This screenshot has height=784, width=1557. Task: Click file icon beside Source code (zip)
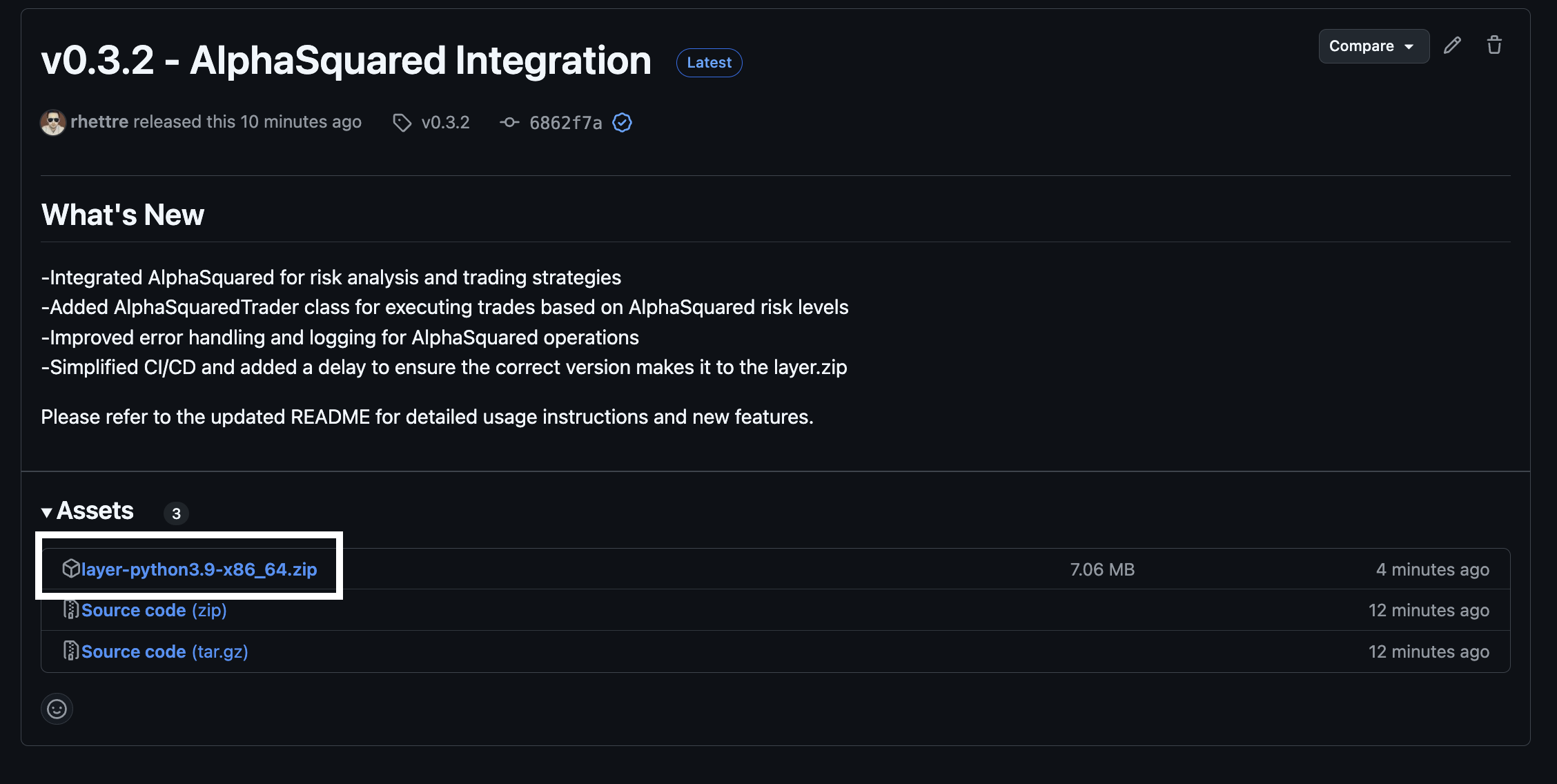coord(70,610)
